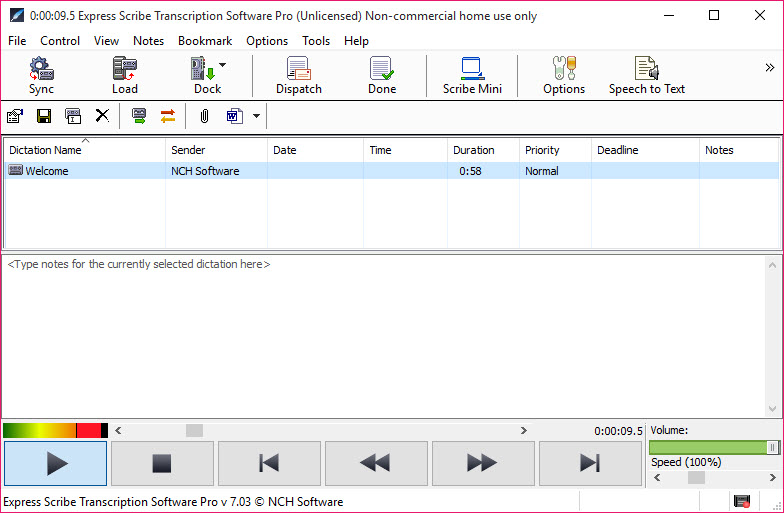784x513 pixels.
Task: Decrease speed with the left arrow
Action: click(x=658, y=478)
